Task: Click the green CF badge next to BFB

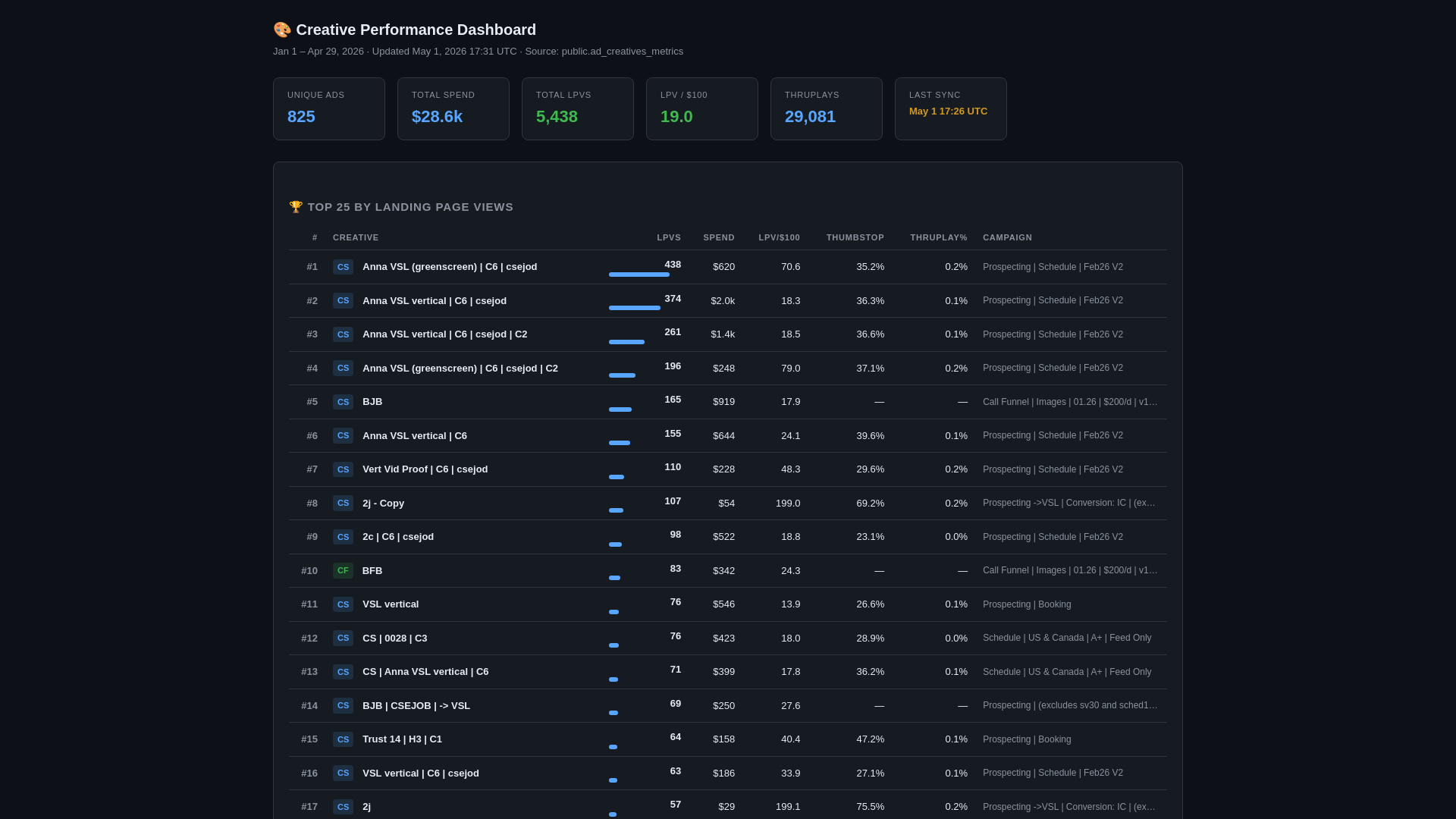Action: coord(343,570)
